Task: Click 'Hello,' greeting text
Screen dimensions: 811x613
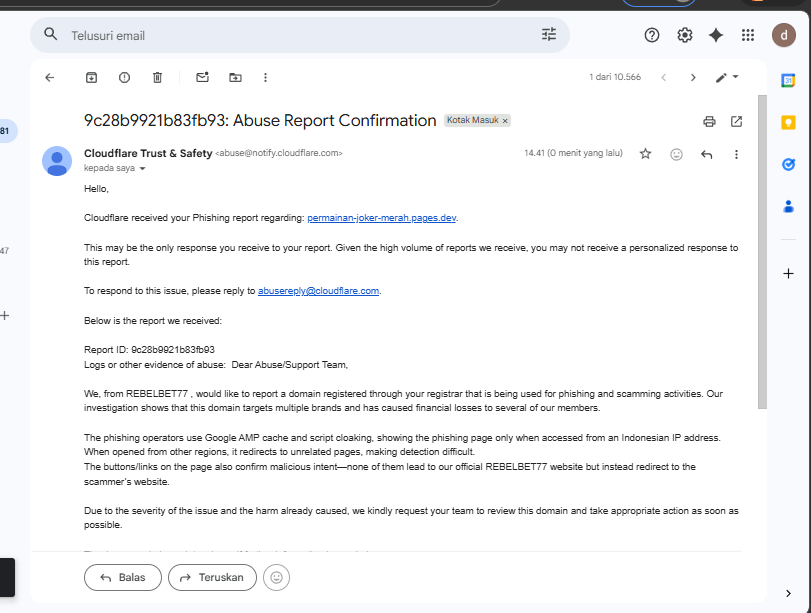Action: [x=96, y=189]
